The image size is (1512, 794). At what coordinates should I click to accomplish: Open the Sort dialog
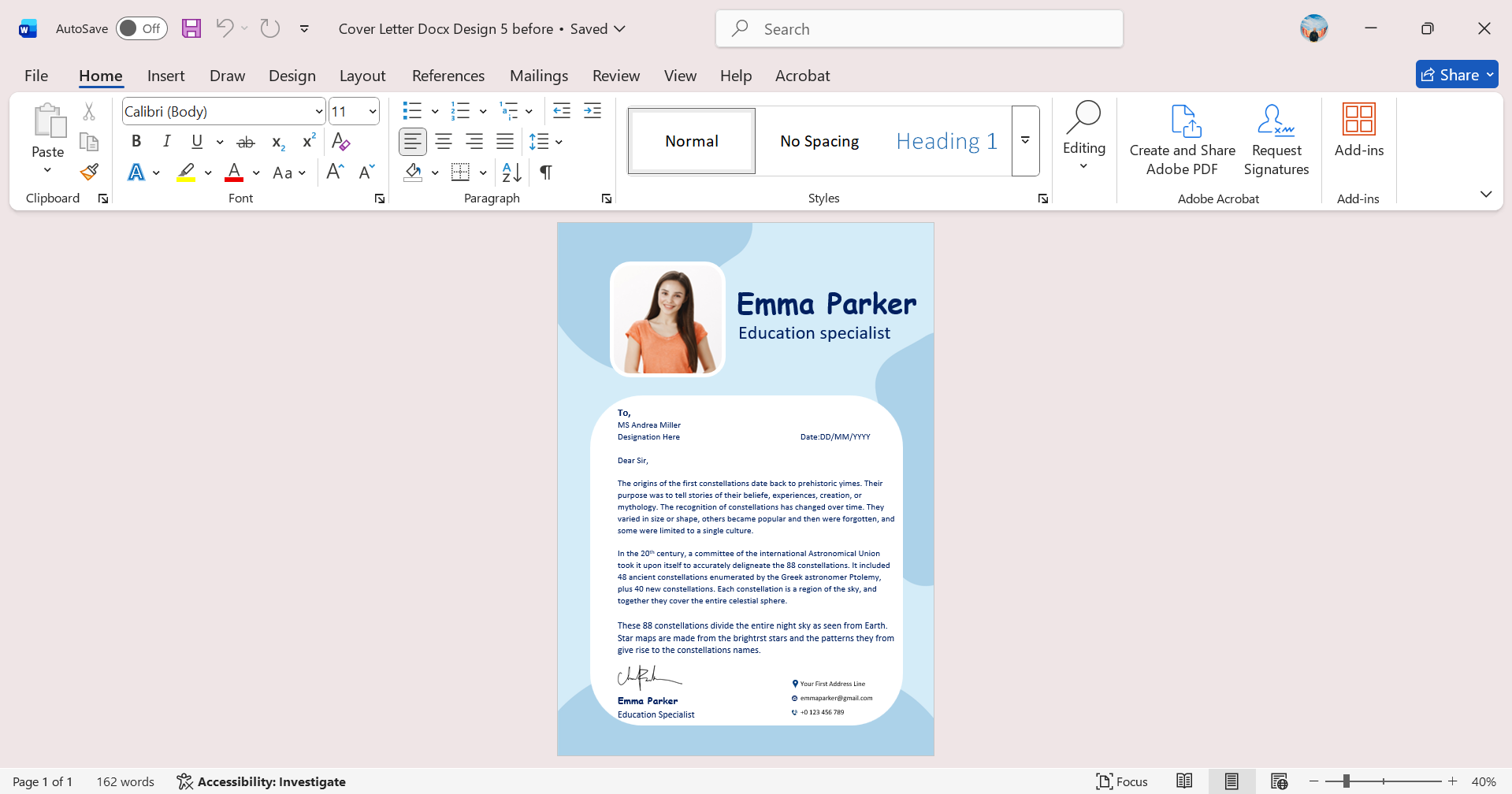(510, 173)
